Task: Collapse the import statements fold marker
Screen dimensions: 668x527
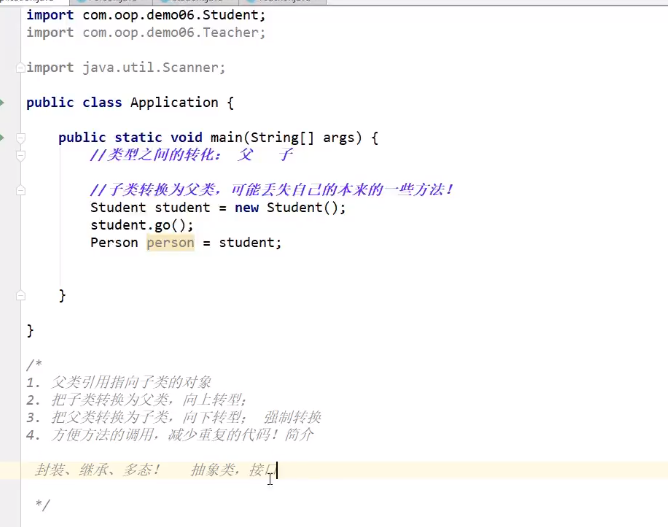Action: coord(20,68)
